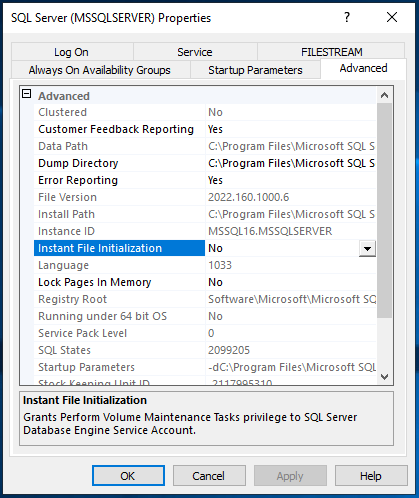Image resolution: width=419 pixels, height=498 pixels.
Task: Switch to the Log On tab
Action: coord(72,52)
